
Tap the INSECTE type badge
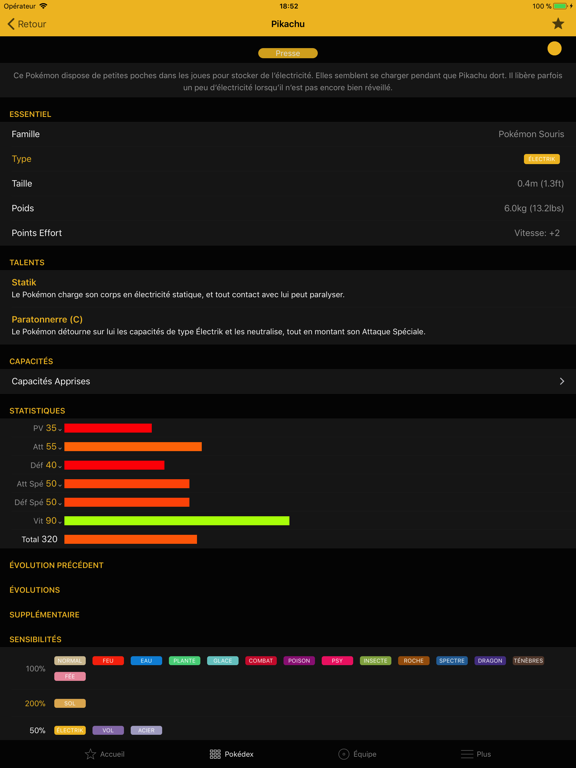click(x=376, y=661)
